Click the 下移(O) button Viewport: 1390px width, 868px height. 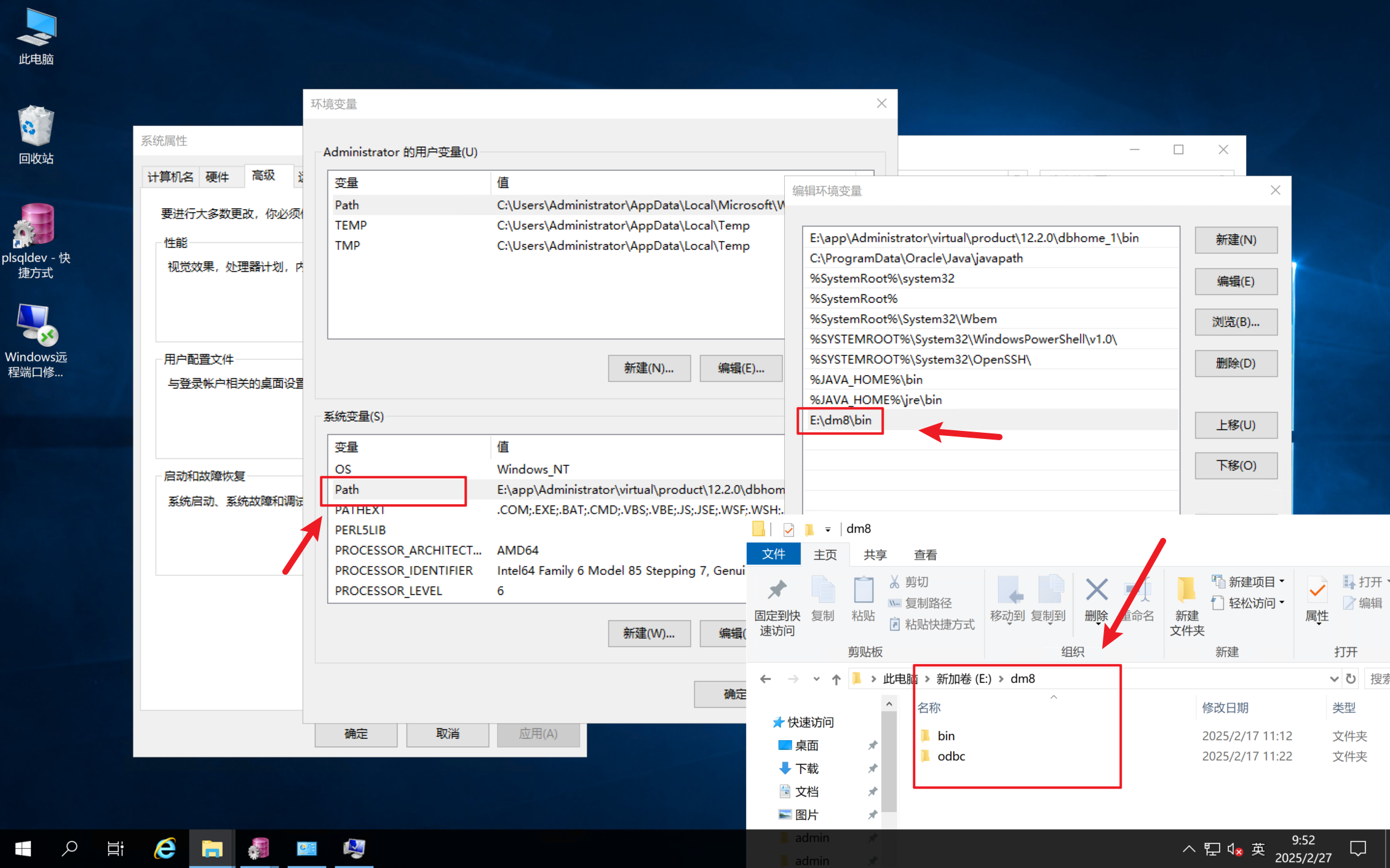1236,465
